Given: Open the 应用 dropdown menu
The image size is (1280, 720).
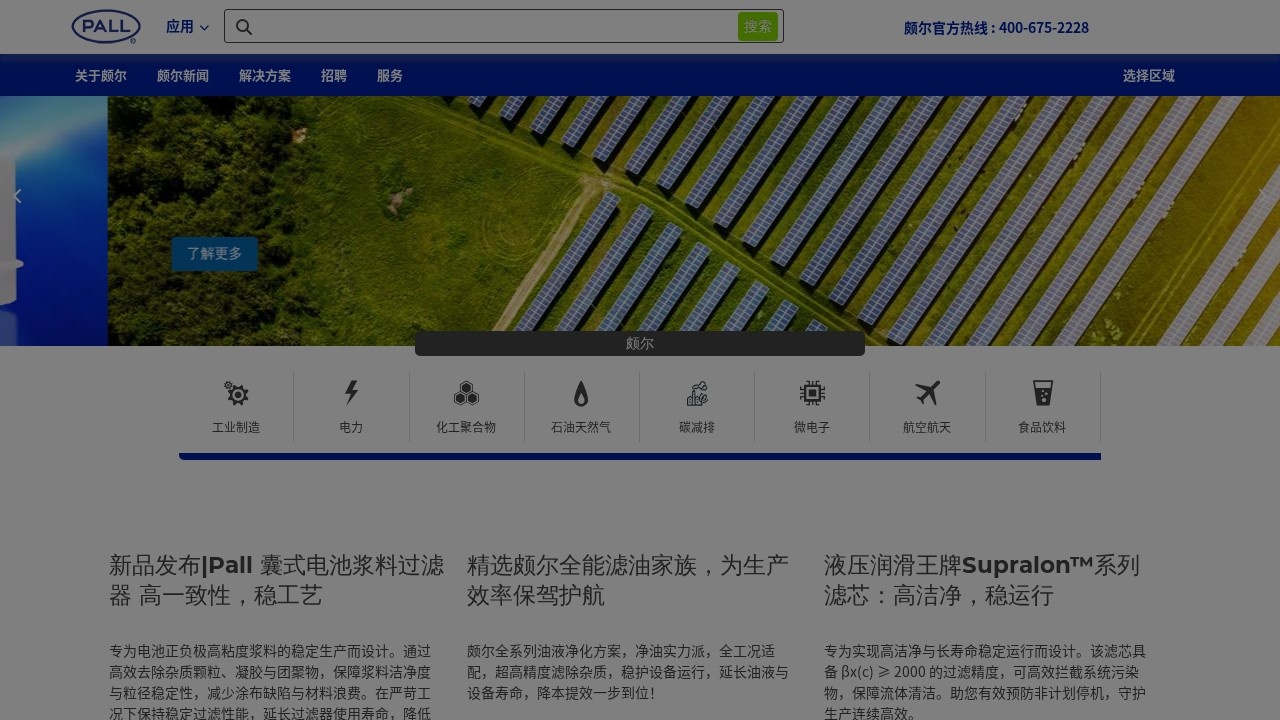Looking at the screenshot, I should click(187, 27).
